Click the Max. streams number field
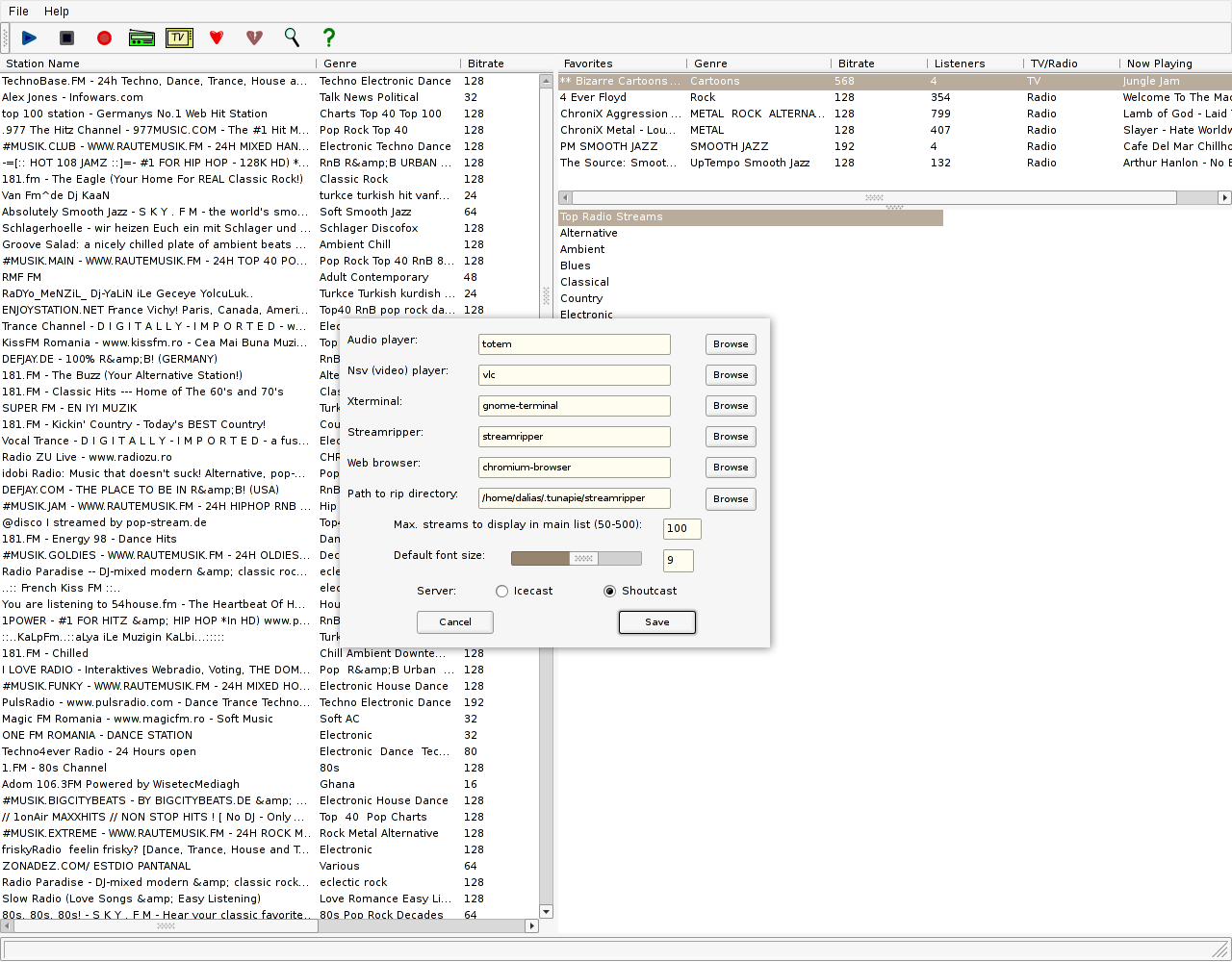 pos(682,529)
